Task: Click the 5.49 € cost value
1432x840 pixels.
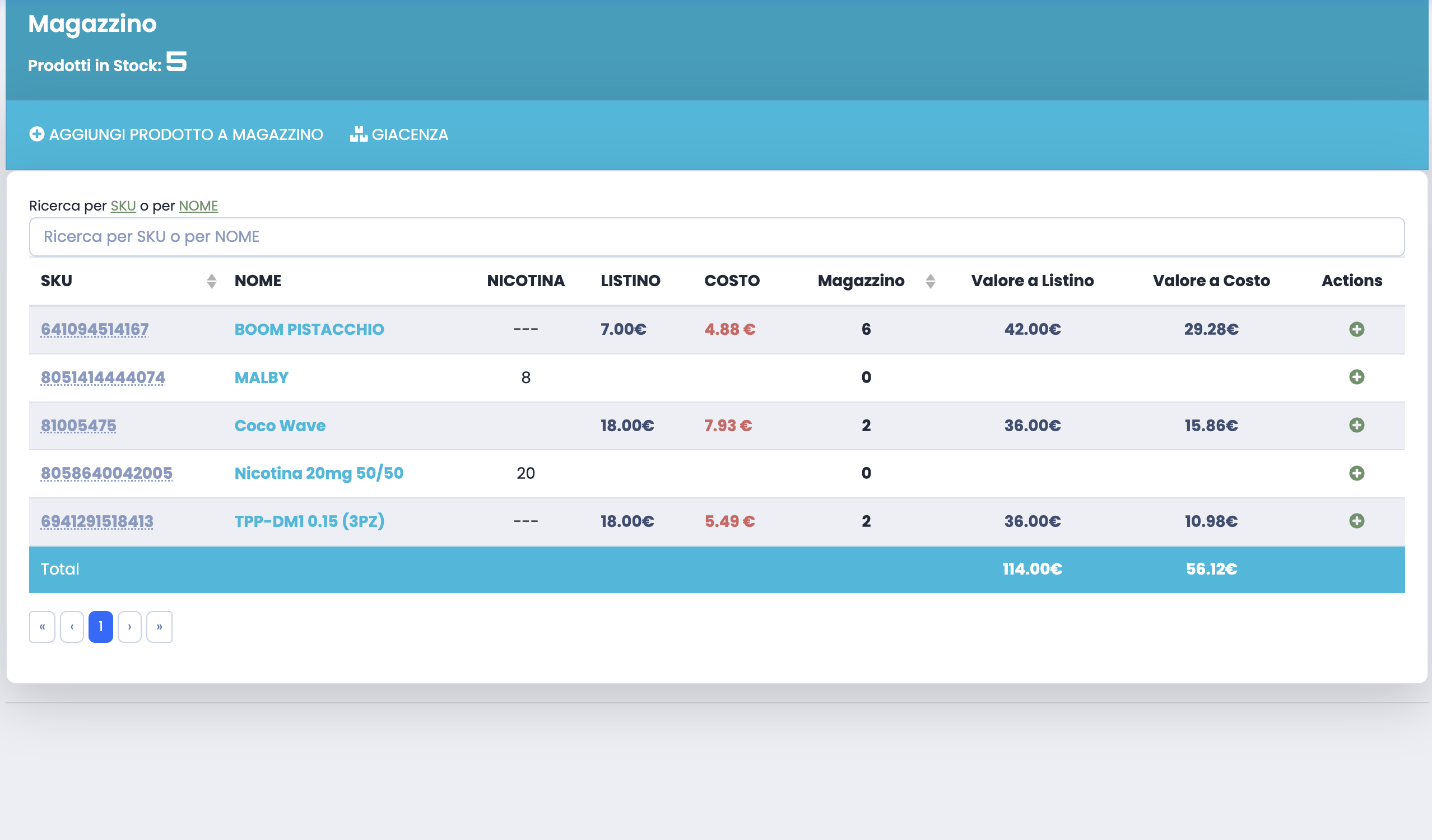Action: point(729,521)
